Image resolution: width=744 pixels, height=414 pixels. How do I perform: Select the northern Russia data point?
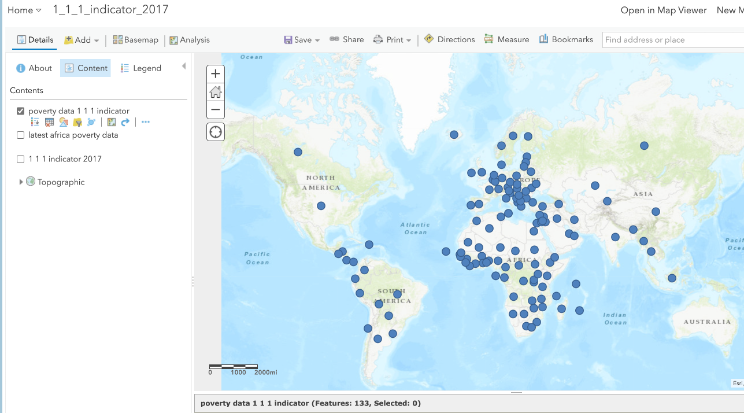pyautogui.click(x=644, y=146)
